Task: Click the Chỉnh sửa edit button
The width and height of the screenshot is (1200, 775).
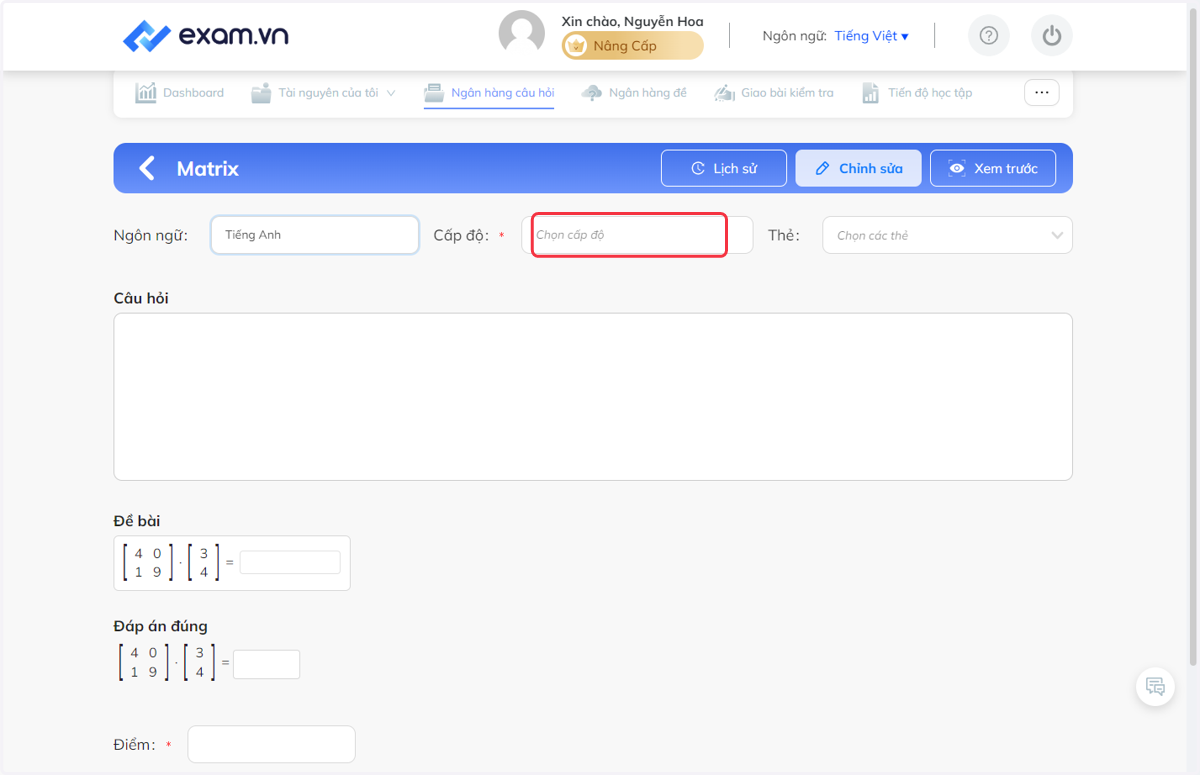Action: coord(859,168)
